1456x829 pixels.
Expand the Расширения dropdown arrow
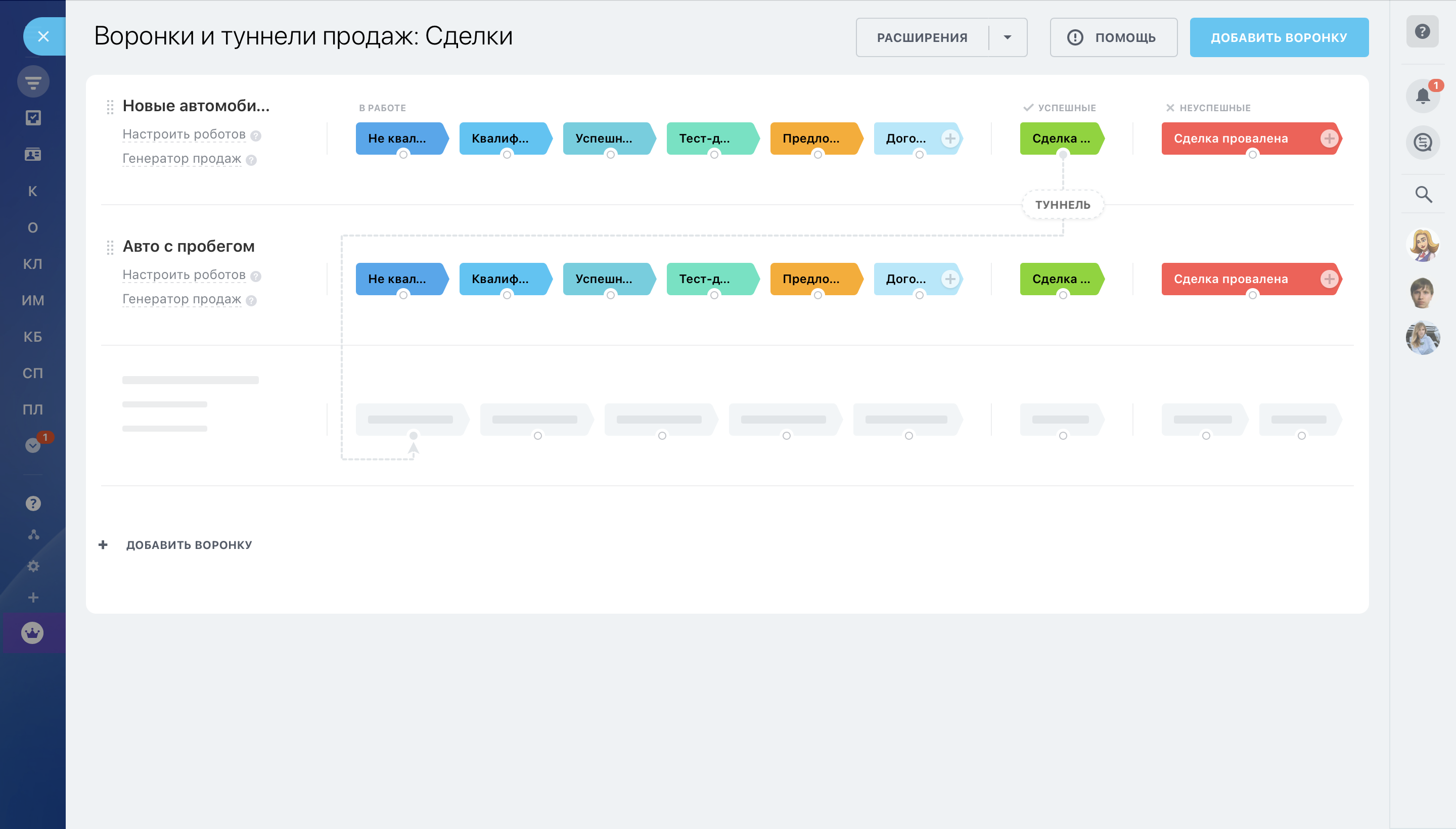pyautogui.click(x=1007, y=37)
